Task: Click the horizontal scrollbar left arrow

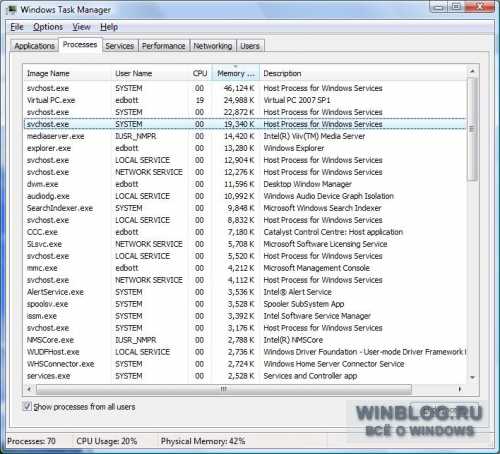Action: pos(29,389)
